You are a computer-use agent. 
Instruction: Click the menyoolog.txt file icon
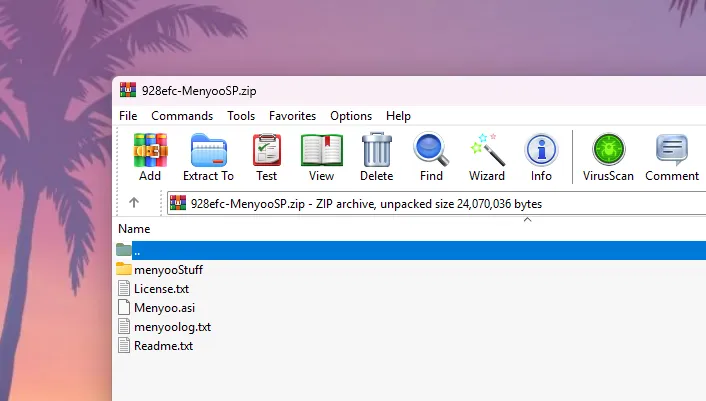tap(124, 327)
